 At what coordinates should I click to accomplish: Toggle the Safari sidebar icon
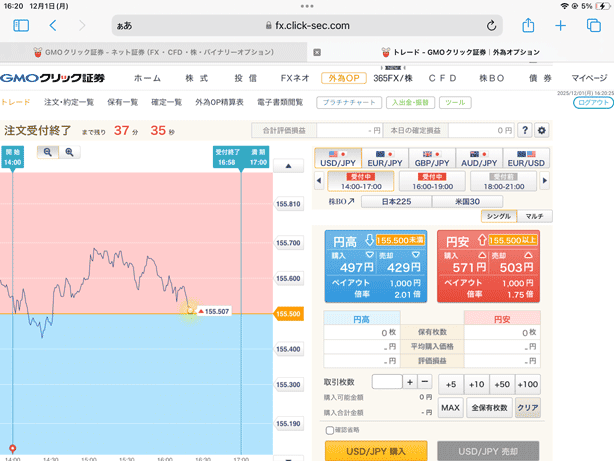[21, 26]
